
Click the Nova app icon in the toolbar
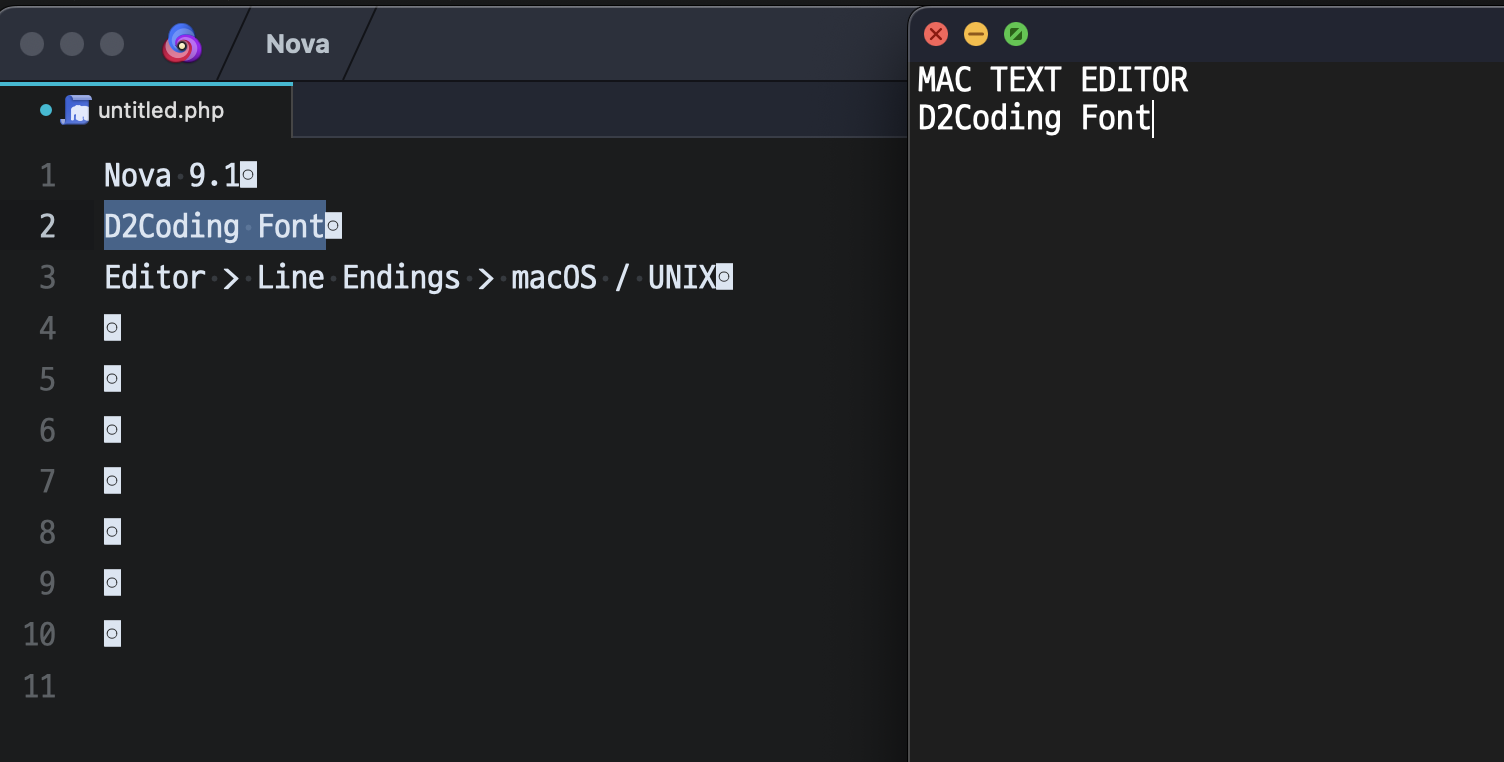point(182,43)
